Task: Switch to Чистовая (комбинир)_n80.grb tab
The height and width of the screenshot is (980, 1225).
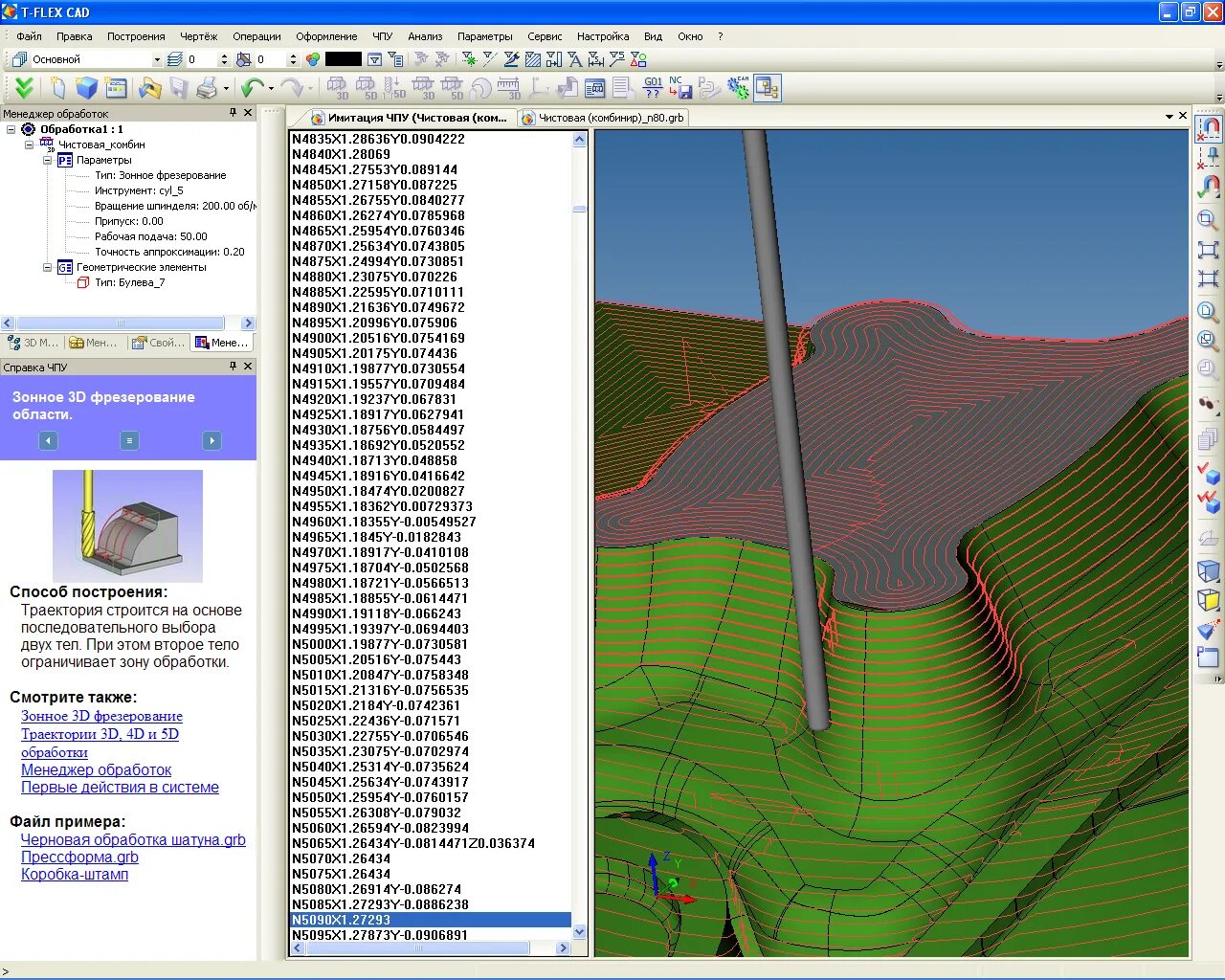Action: click(603, 118)
